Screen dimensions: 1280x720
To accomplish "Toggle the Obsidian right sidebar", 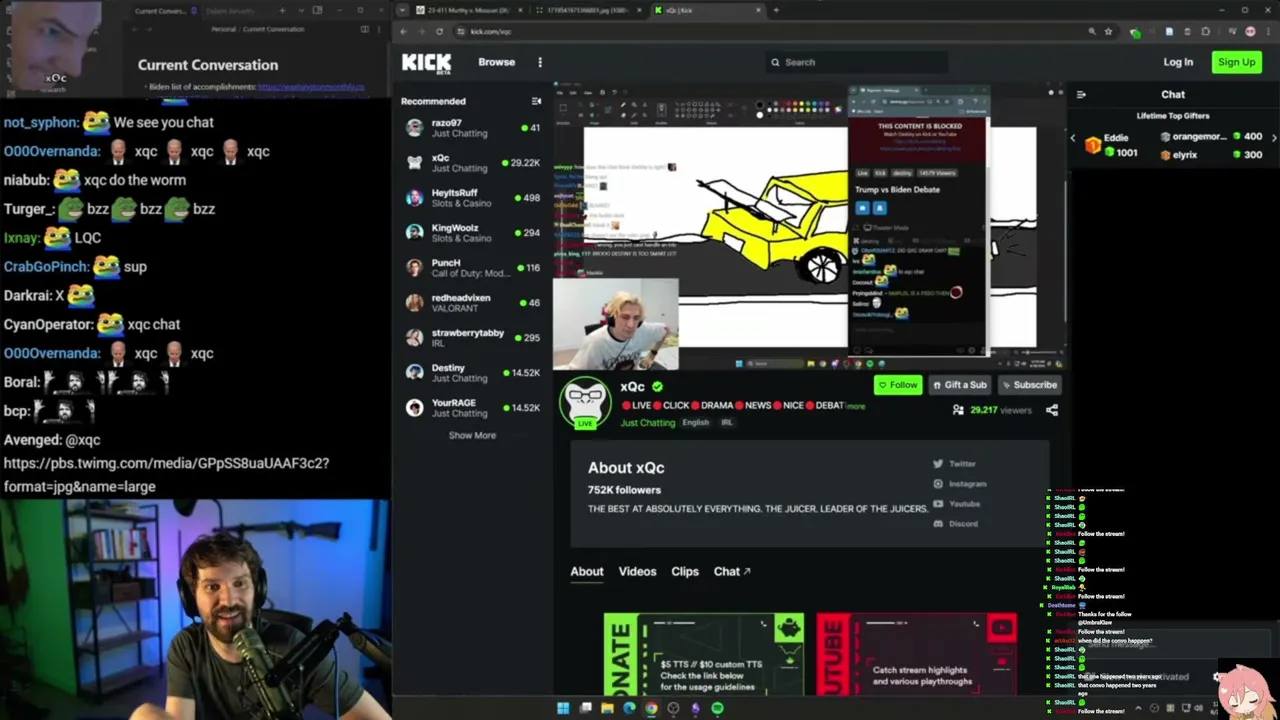I will coord(317,11).
